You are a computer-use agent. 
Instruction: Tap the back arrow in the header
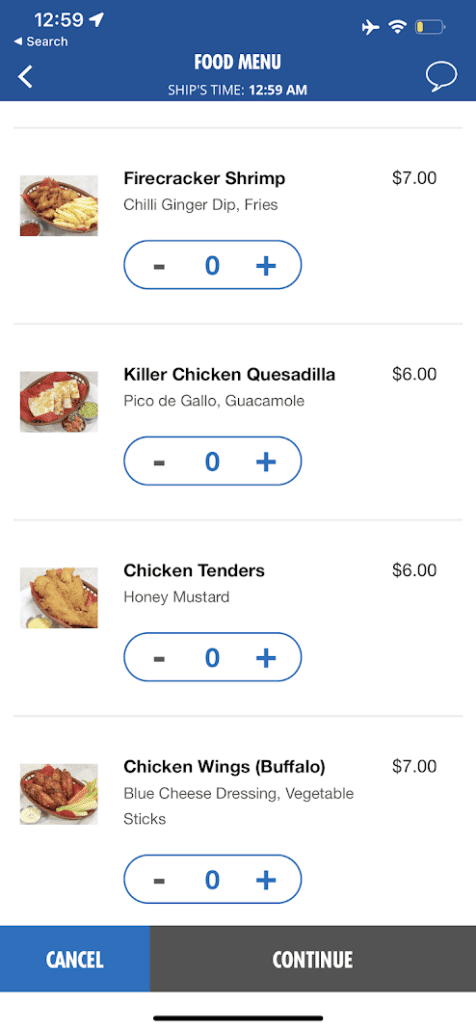pyautogui.click(x=25, y=77)
